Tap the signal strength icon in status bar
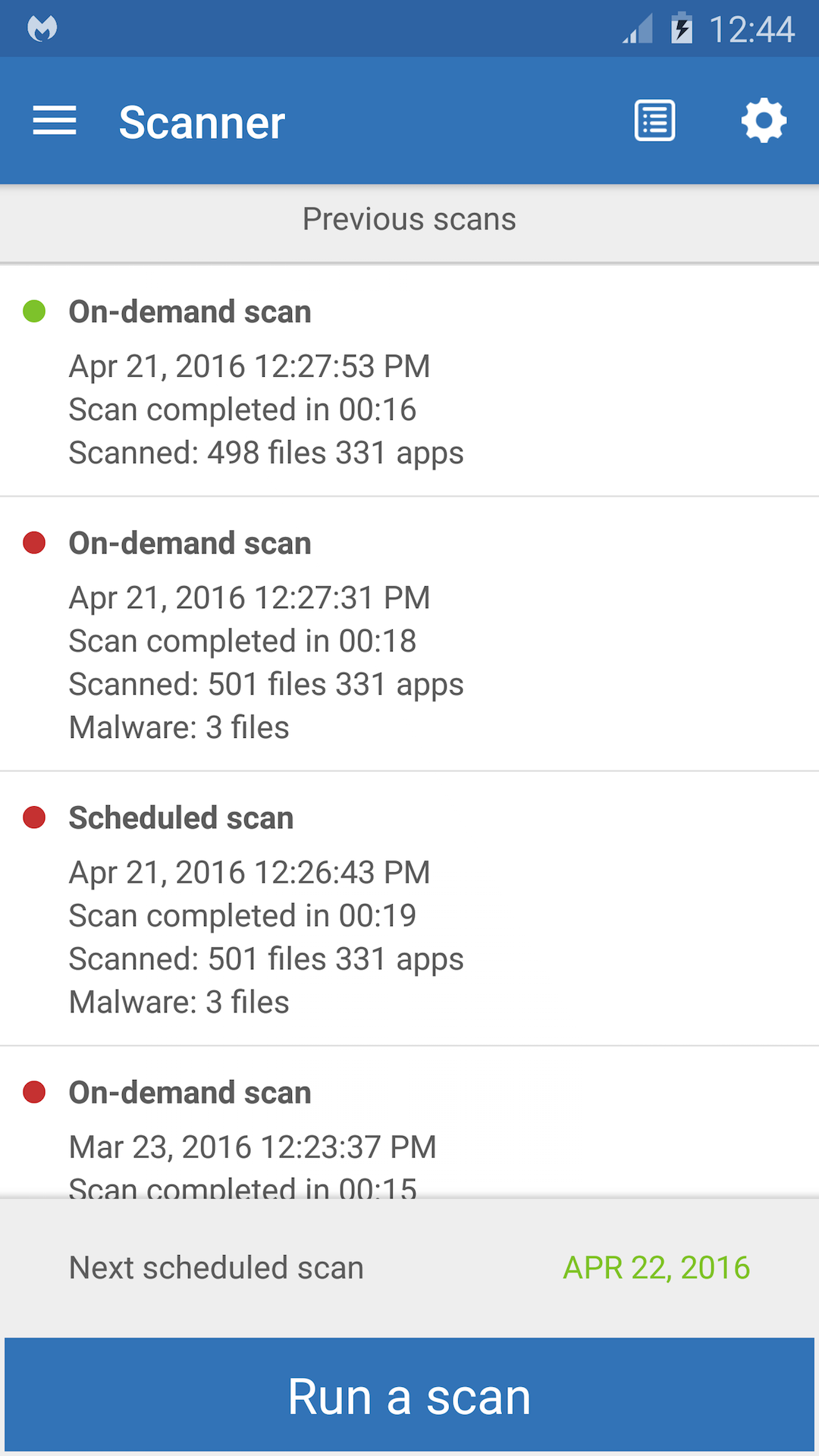The width and height of the screenshot is (819, 1456). tap(639, 30)
